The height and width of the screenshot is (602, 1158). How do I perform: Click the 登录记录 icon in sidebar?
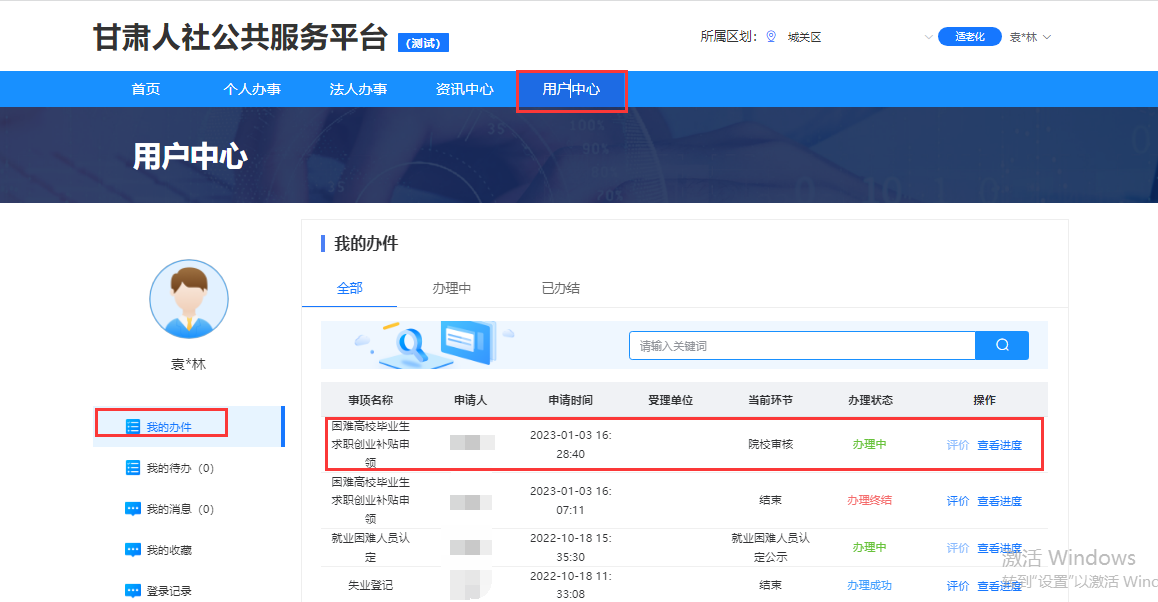click(x=133, y=591)
